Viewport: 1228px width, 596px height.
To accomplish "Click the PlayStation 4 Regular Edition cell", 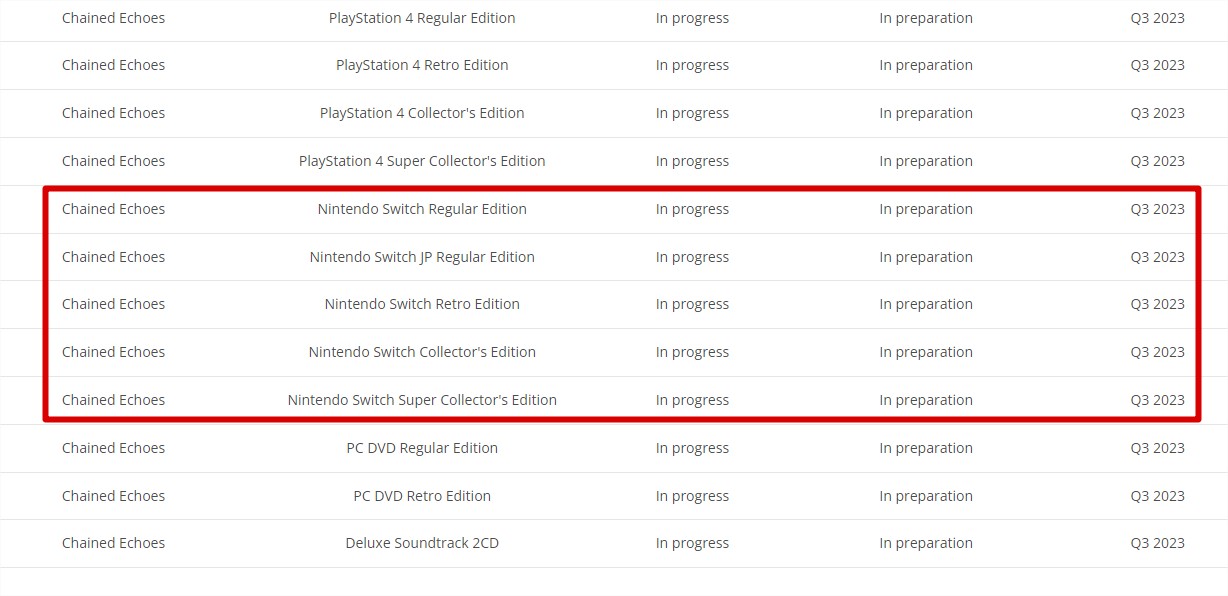I will (x=422, y=18).
